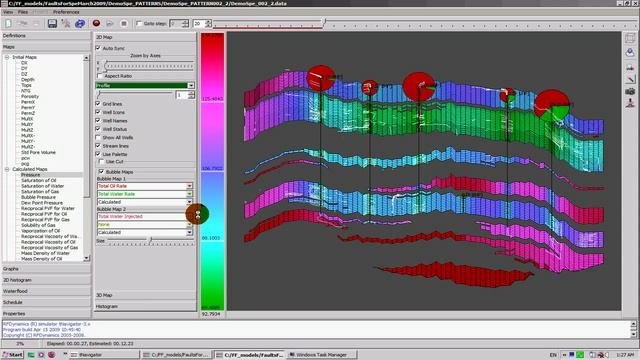Viewport: 640px width, 360px height.
Task: Open the Properties panel tab
Action: (x=46, y=313)
